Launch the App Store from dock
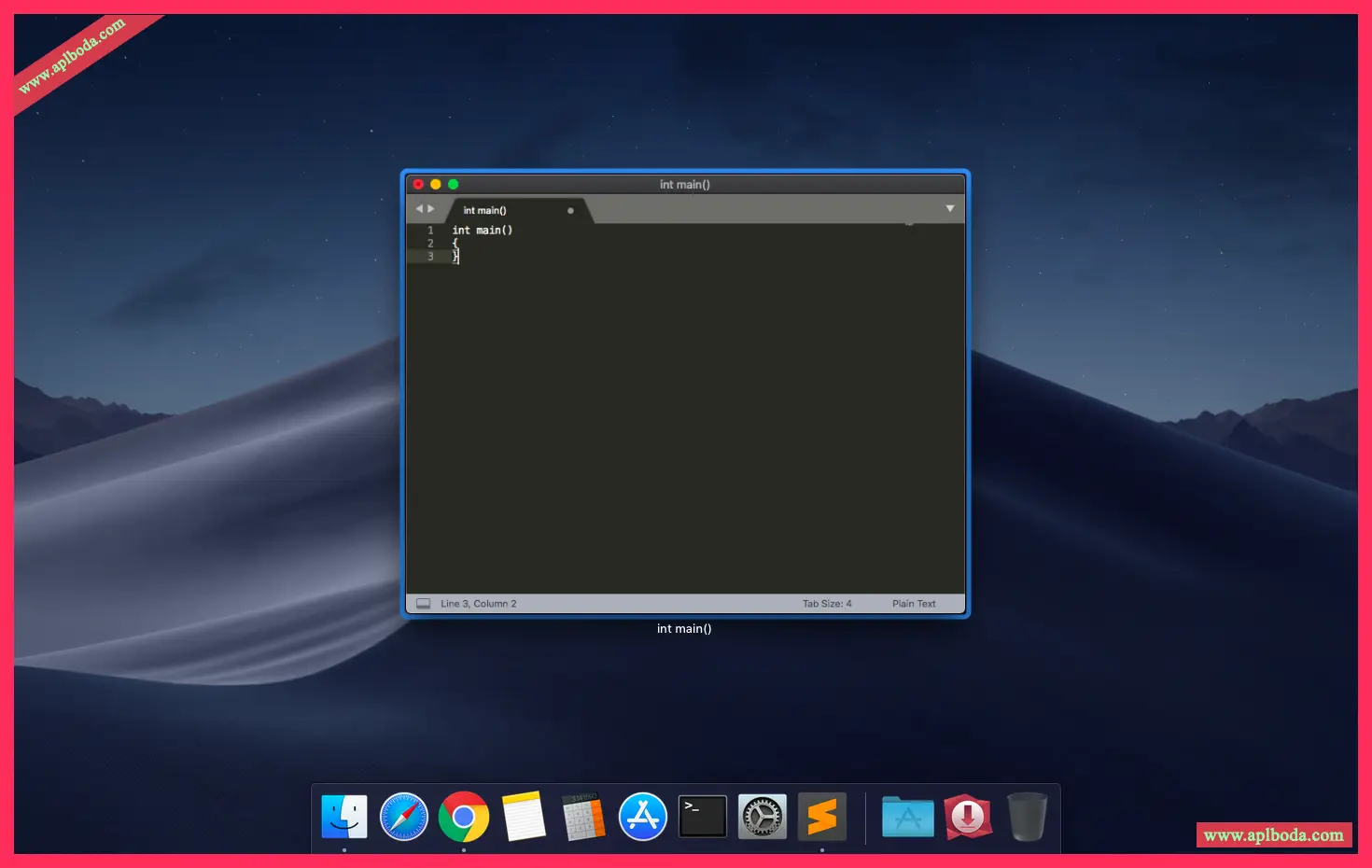Viewport: 1372px width, 868px height. coord(643,818)
